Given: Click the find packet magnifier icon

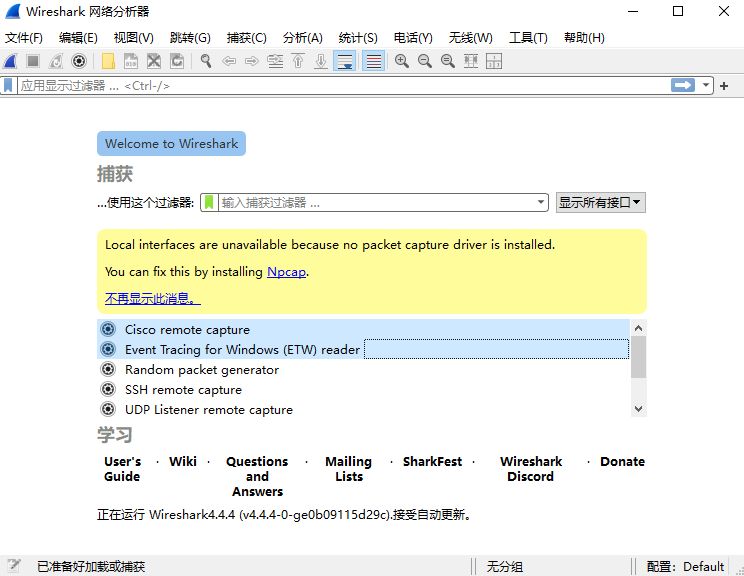Looking at the screenshot, I should [206, 61].
